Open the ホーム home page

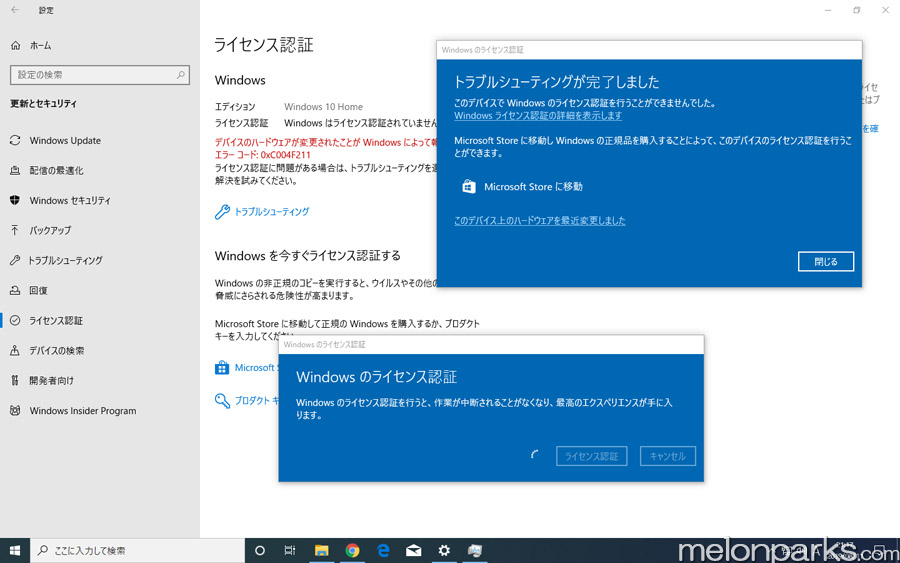click(40, 45)
